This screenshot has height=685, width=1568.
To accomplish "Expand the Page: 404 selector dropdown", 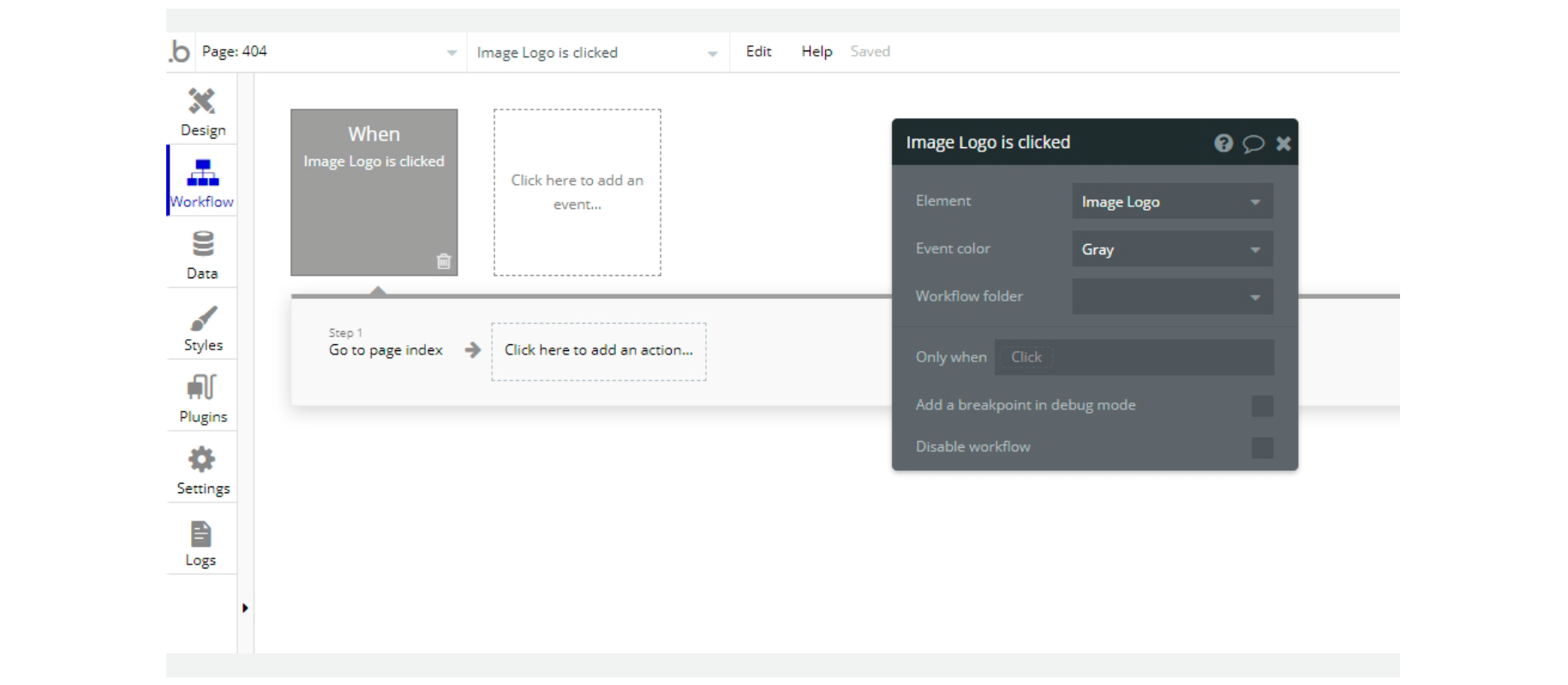I will [x=327, y=52].
